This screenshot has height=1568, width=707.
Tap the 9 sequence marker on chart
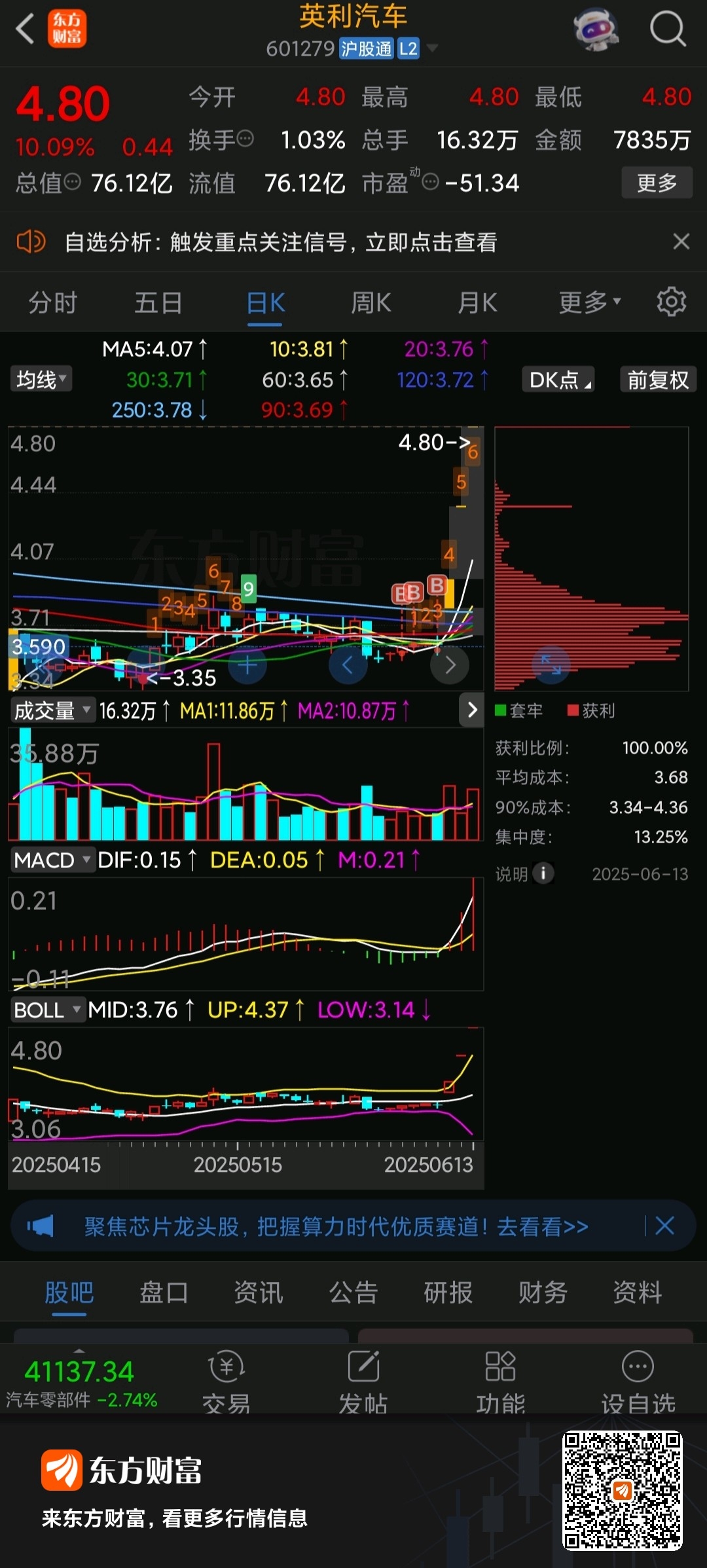(x=248, y=589)
